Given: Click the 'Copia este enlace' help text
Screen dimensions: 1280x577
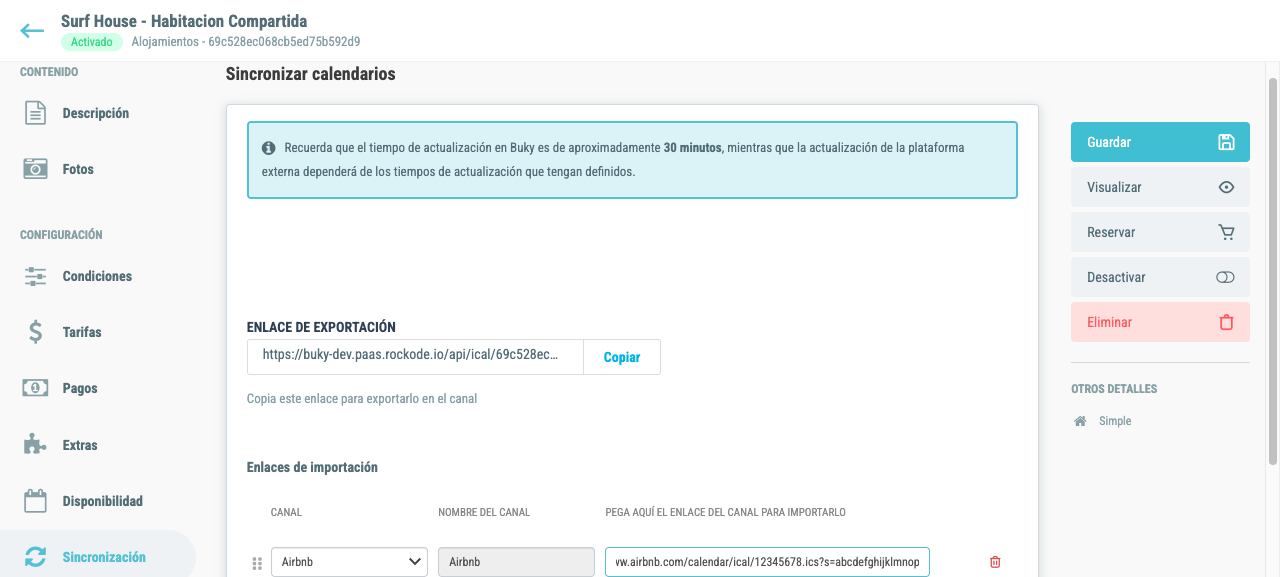Looking at the screenshot, I should 362,399.
